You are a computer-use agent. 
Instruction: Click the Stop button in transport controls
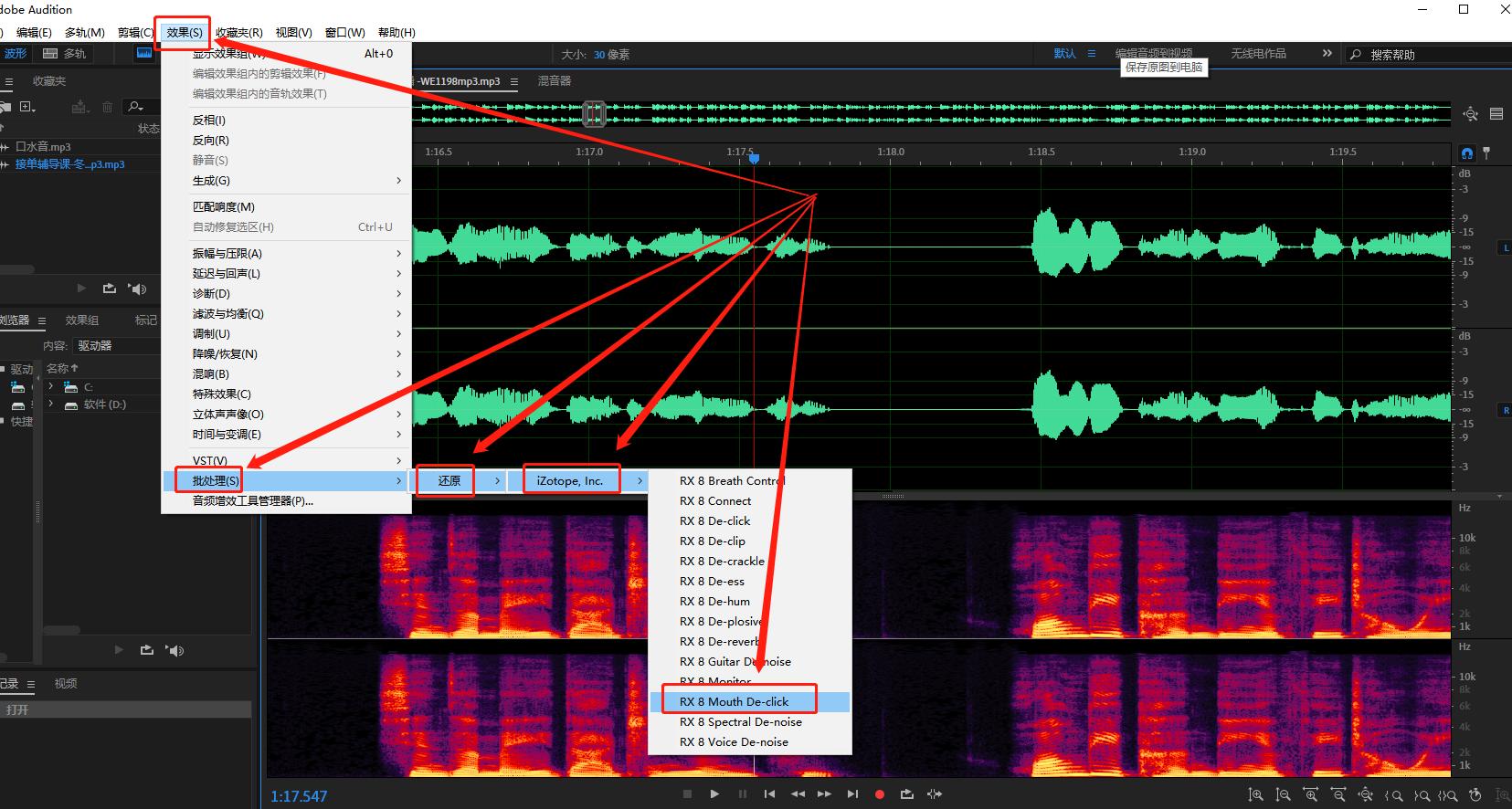(687, 794)
